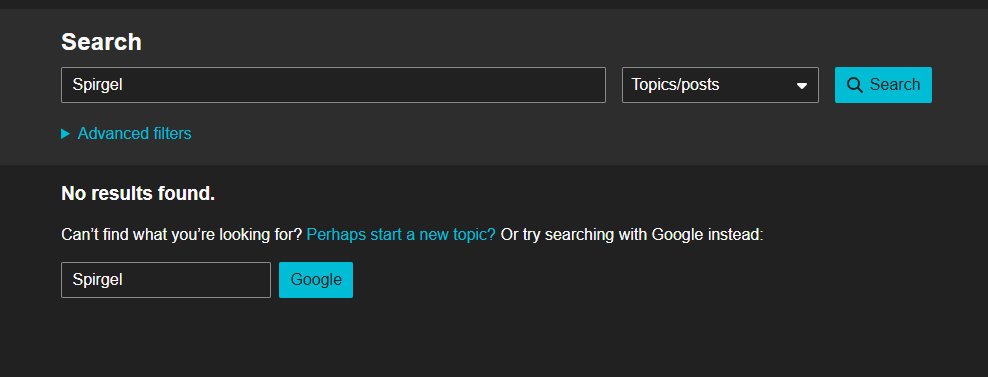
Task: Click the "Can't find what you're looking for?" text
Action: click(x=182, y=235)
